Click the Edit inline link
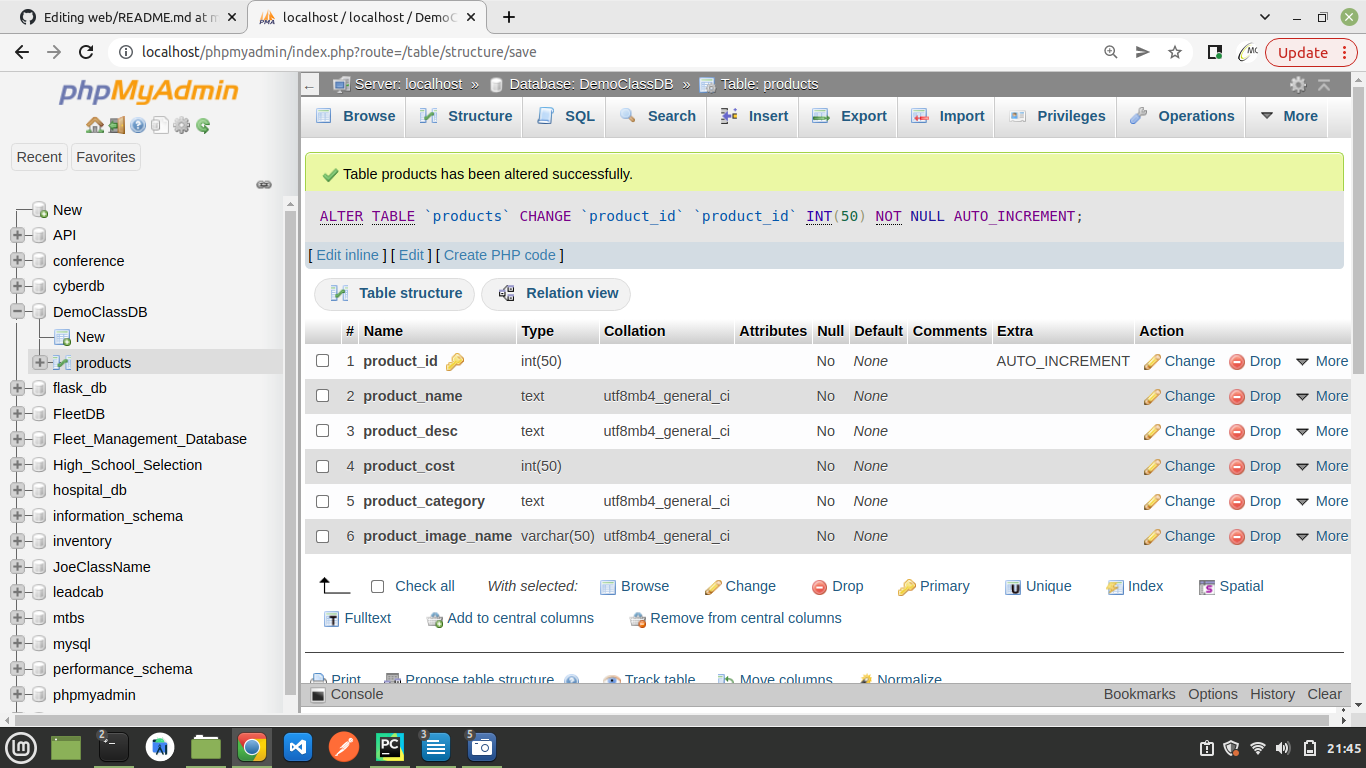 tap(347, 255)
